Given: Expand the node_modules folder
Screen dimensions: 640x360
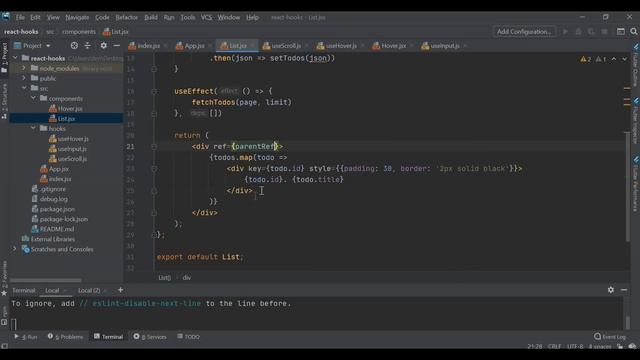Looking at the screenshot, I should (24, 68).
